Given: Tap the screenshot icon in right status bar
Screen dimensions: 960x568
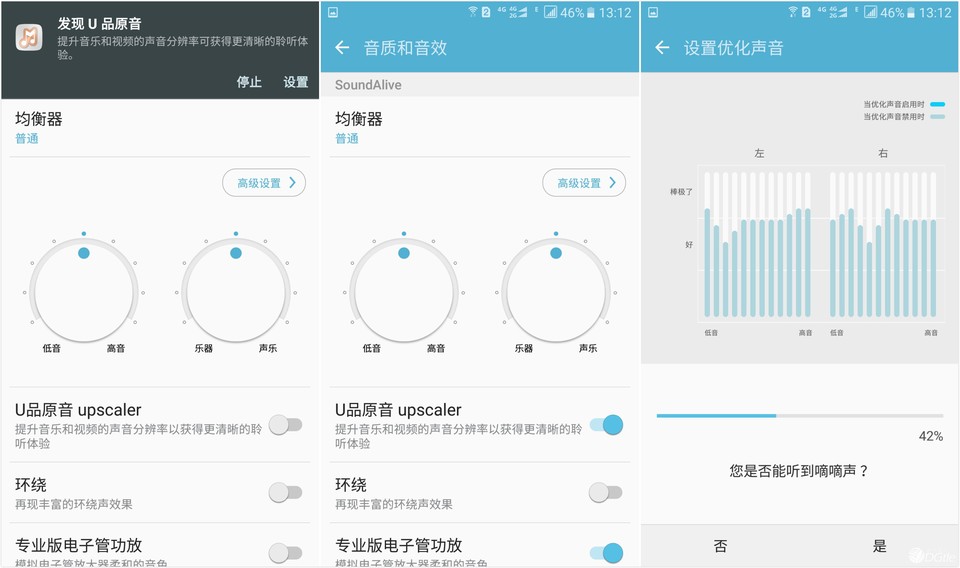Looking at the screenshot, I should (653, 12).
